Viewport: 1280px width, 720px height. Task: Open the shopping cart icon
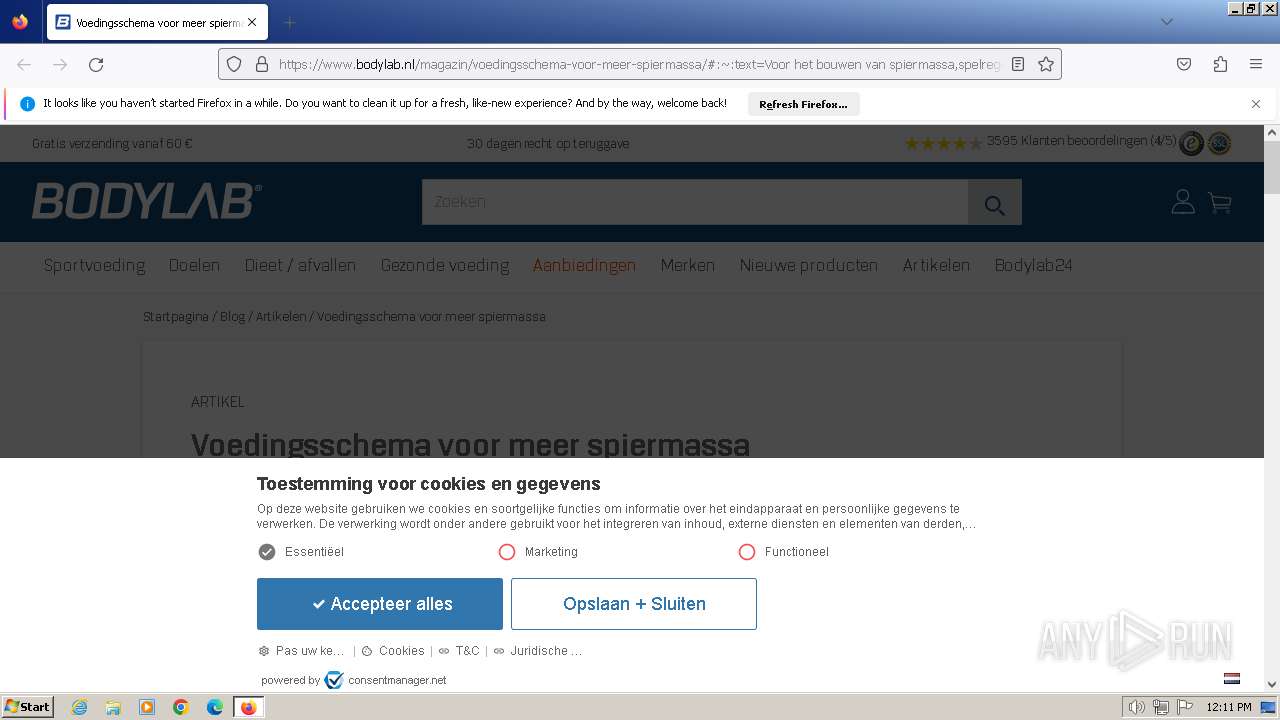pyautogui.click(x=1219, y=202)
